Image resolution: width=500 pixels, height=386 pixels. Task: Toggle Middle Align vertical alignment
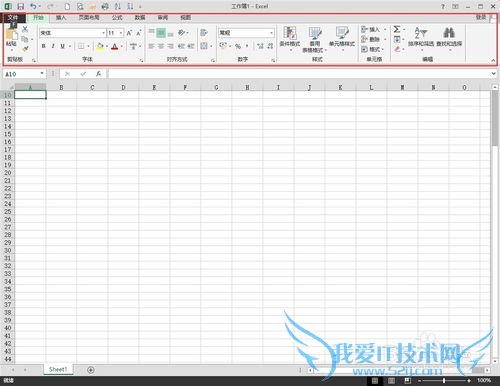click(161, 33)
